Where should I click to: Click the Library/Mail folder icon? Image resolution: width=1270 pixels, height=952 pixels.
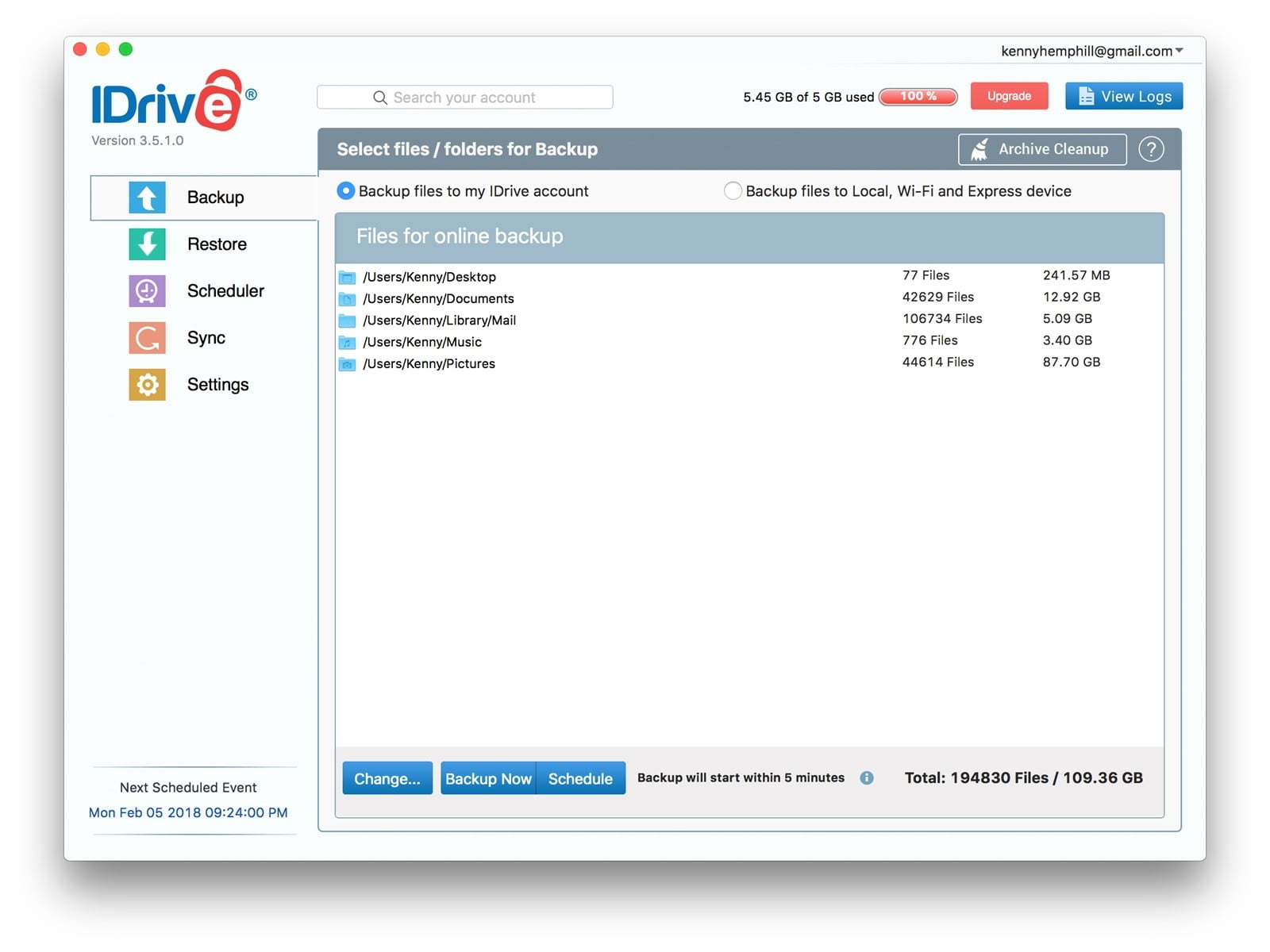[x=347, y=321]
